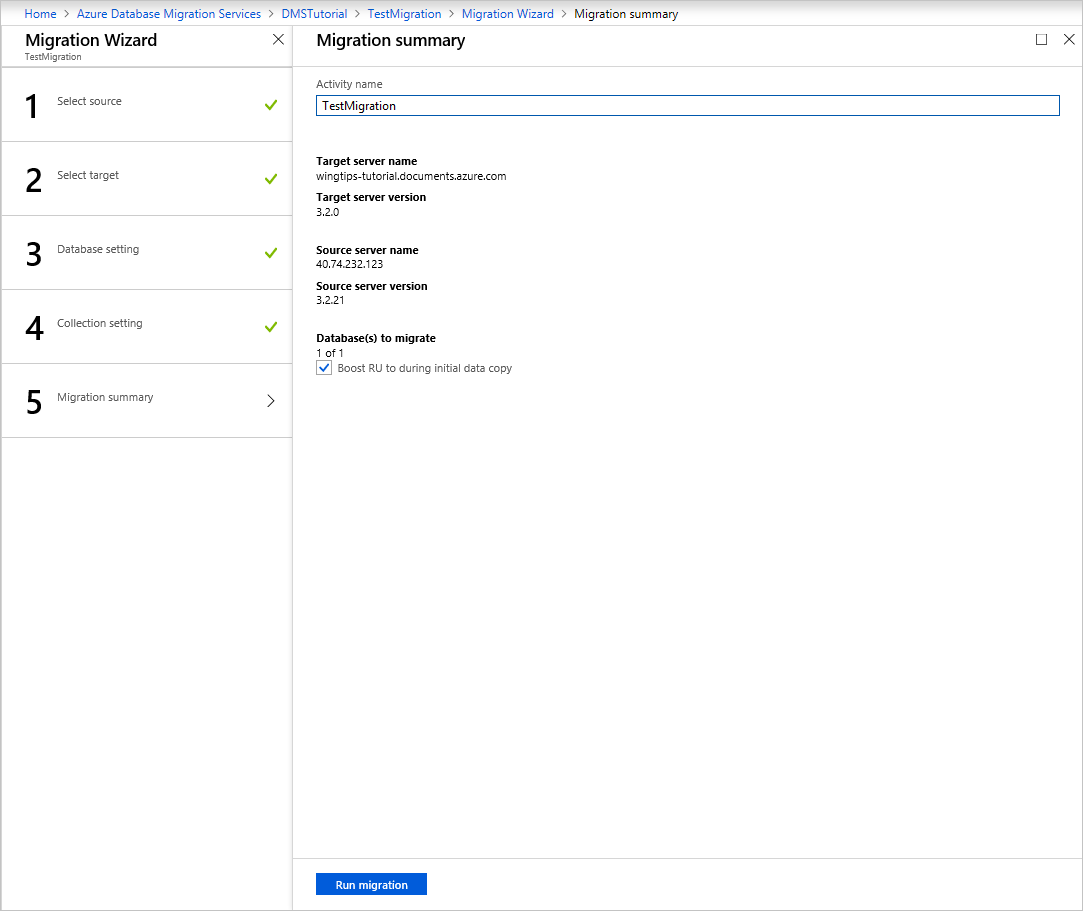The width and height of the screenshot is (1083, 911).
Task: Open DMSTutorial breadcrumb link
Action: [x=314, y=14]
